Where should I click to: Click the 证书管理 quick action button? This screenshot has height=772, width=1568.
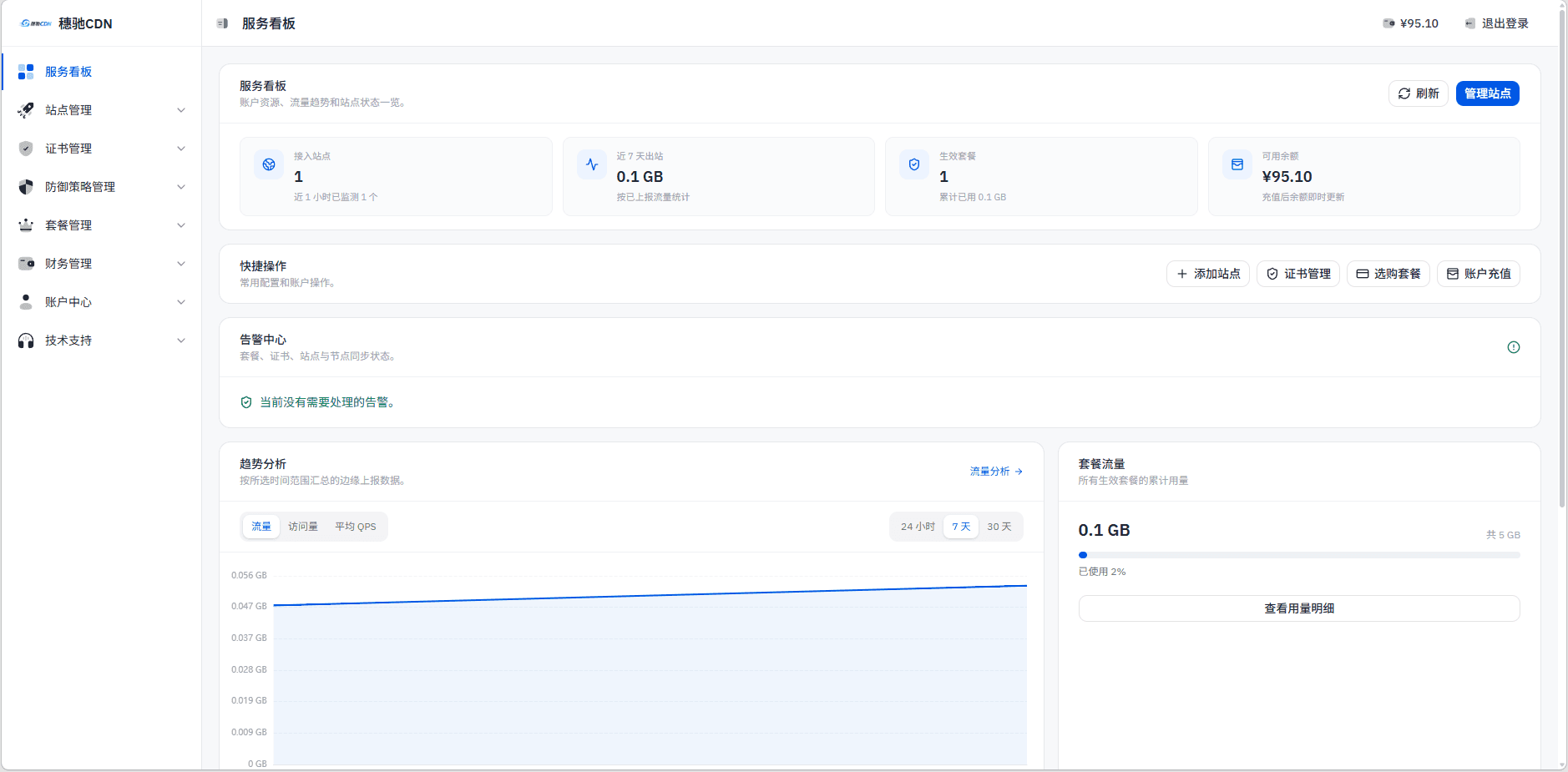tap(1298, 274)
